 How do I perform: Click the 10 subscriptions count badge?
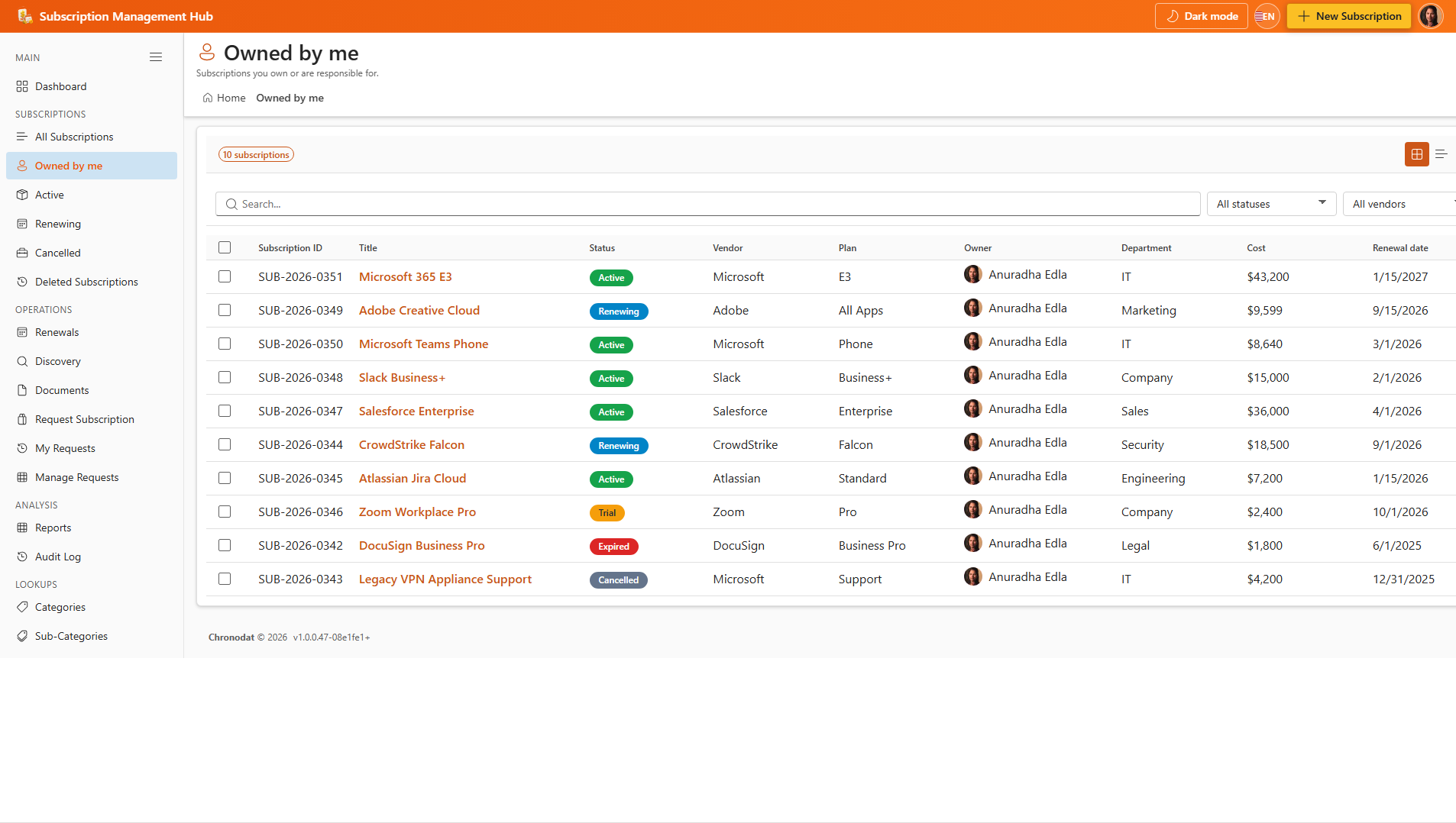point(257,154)
